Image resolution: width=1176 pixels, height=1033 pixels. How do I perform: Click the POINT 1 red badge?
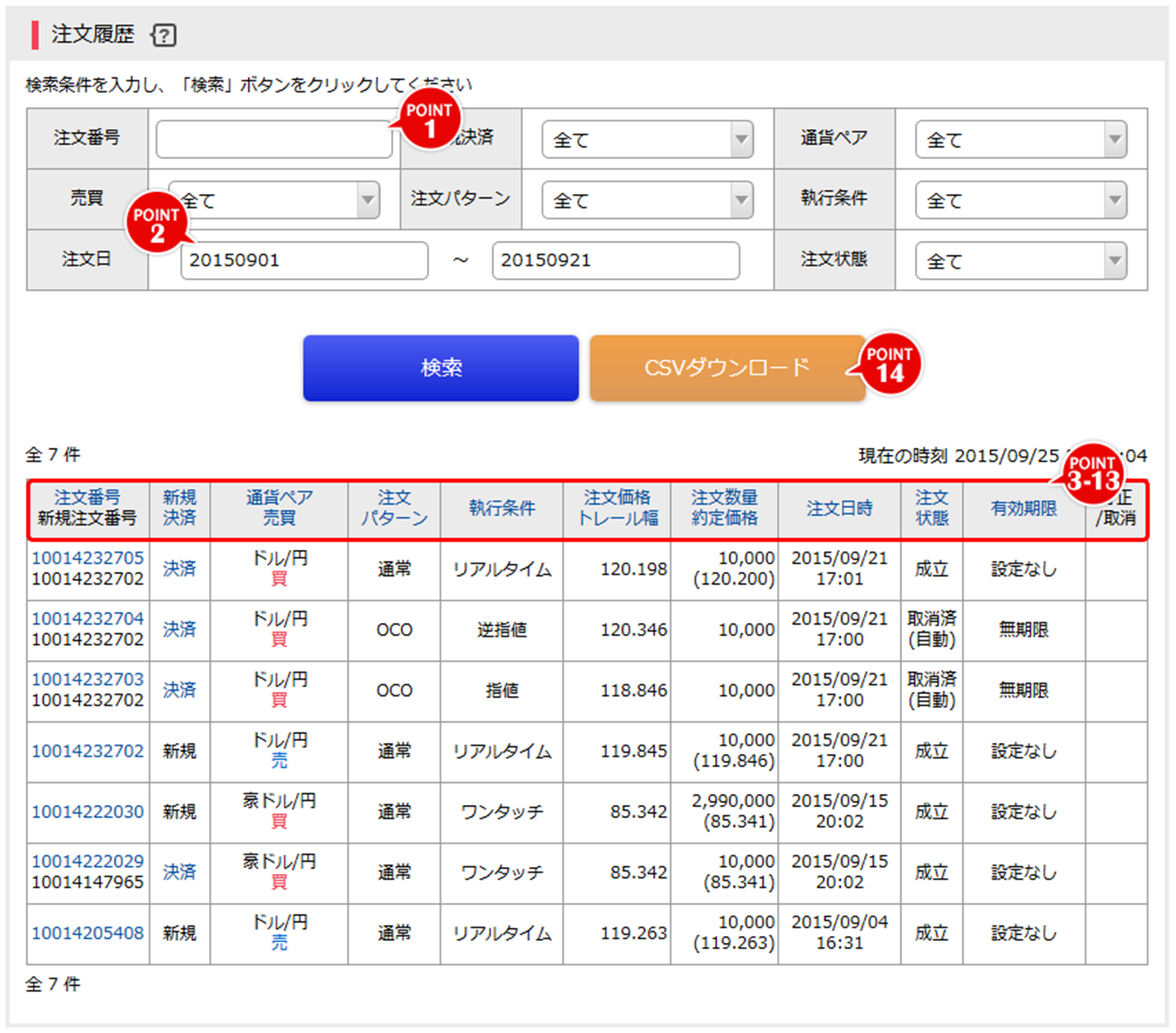pos(429,120)
